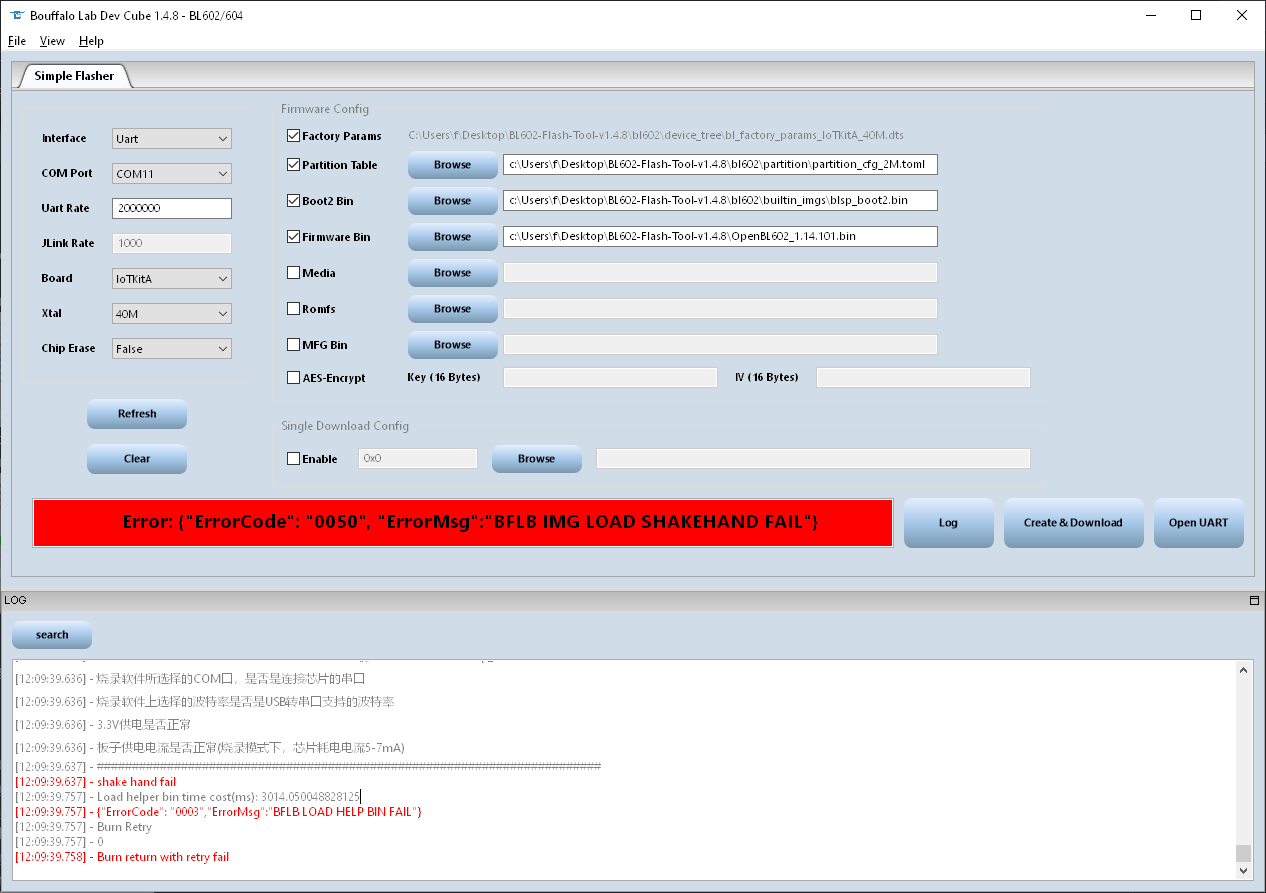
Task: Click the 'shake hand fail' log line
Action: pos(96,782)
